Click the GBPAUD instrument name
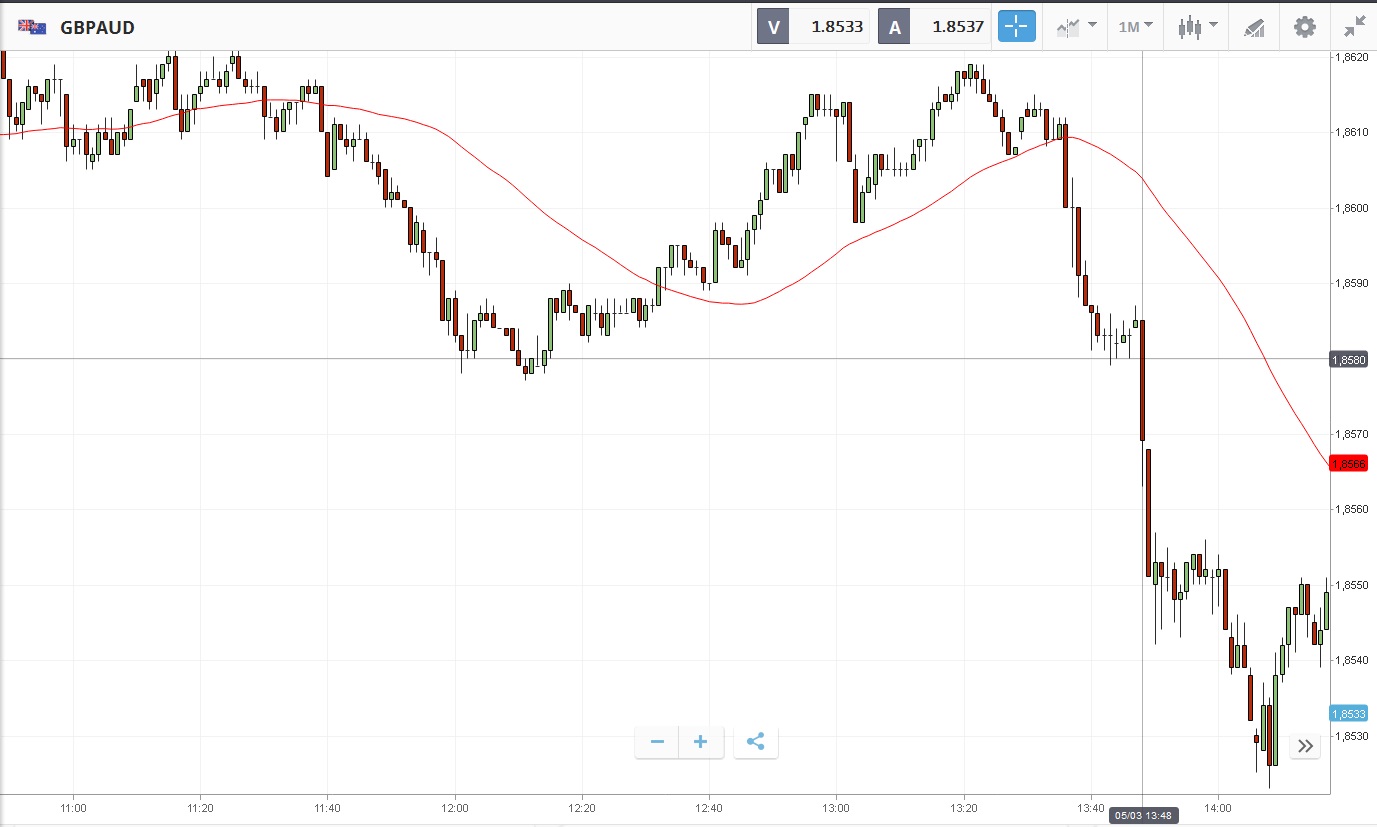Viewport: 1377px width, 827px height. coord(97,27)
